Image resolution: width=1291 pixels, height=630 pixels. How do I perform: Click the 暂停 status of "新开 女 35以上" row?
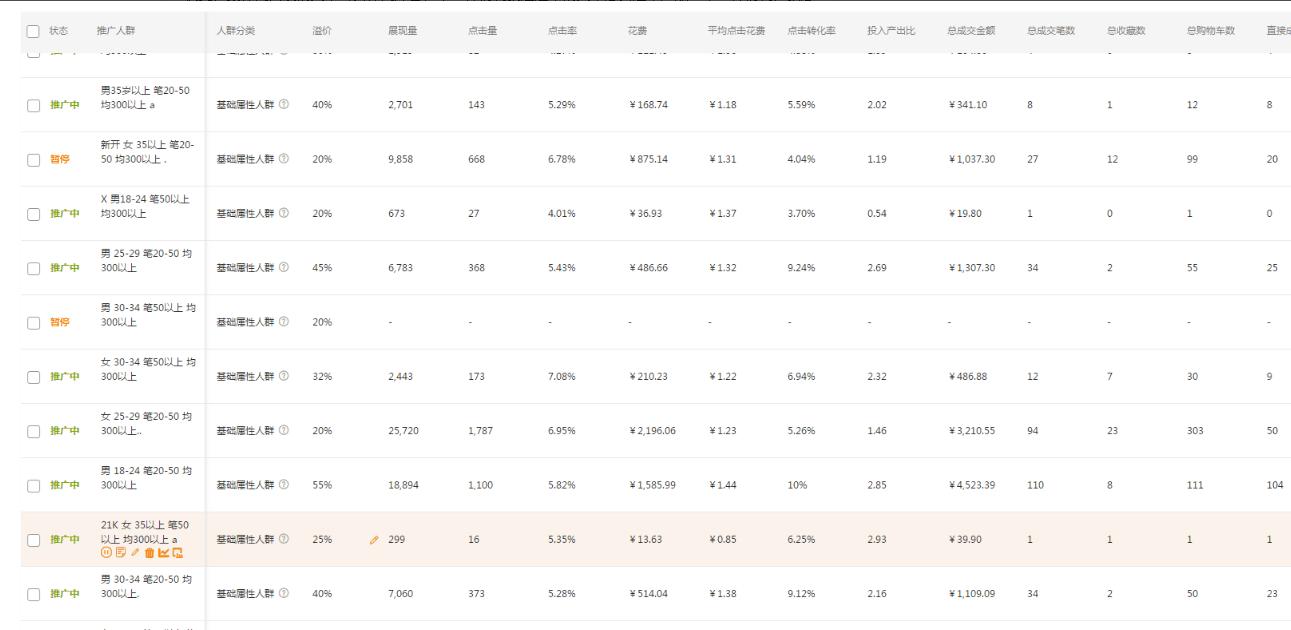coord(60,160)
